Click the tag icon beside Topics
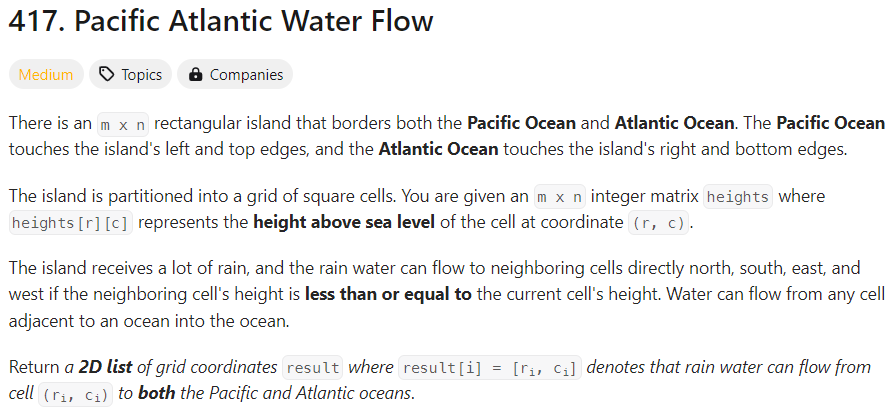The height and width of the screenshot is (413, 896). tap(106, 74)
